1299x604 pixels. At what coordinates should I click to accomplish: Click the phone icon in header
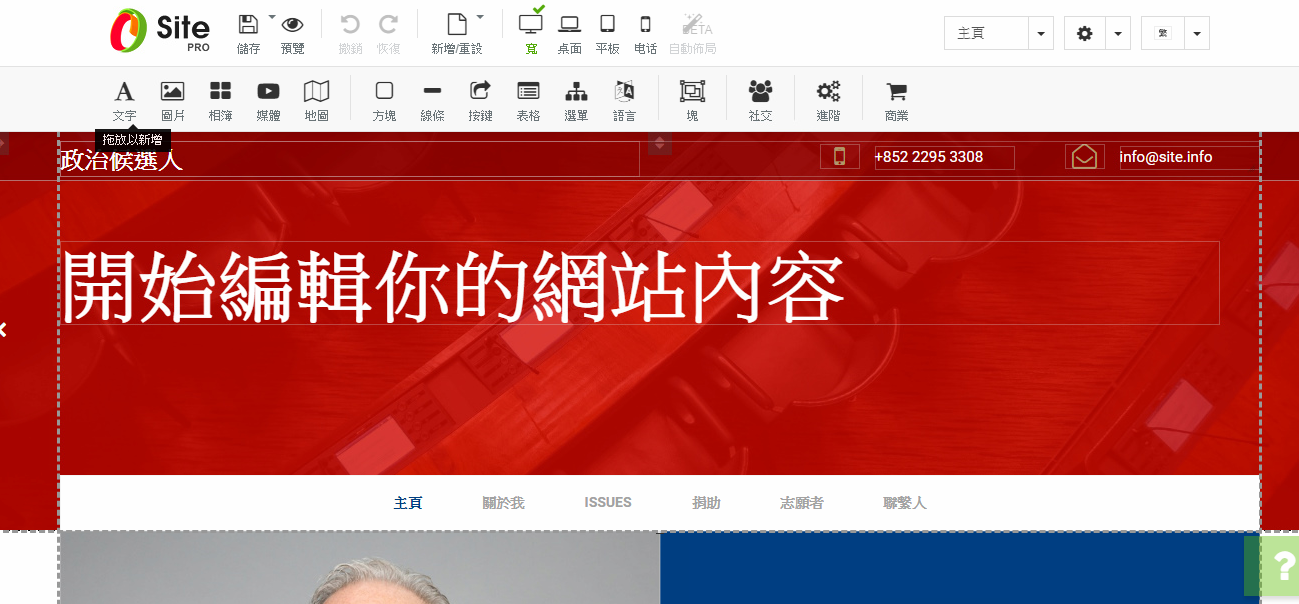[840, 156]
